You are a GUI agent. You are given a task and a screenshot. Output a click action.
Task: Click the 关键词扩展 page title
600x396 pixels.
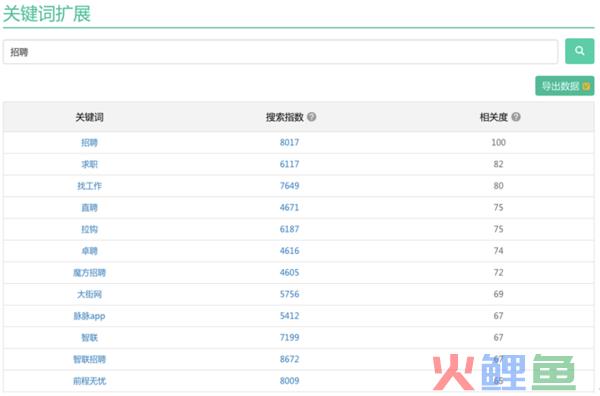[x=47, y=14]
